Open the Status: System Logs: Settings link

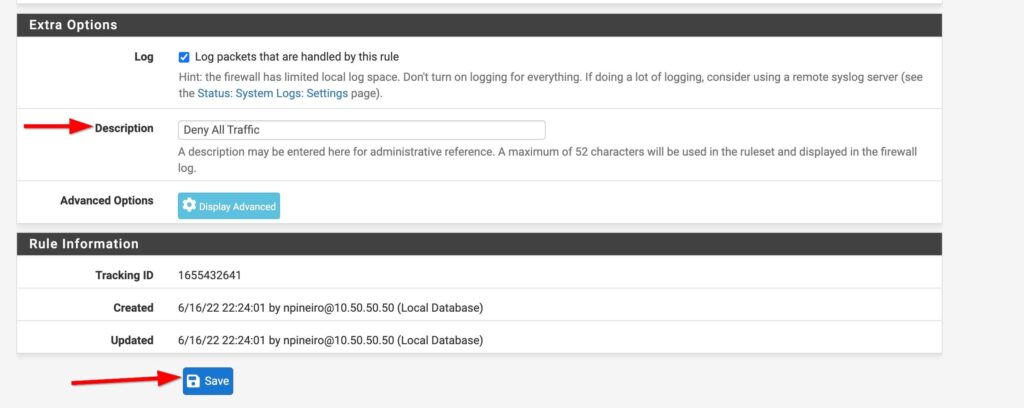pos(272,93)
